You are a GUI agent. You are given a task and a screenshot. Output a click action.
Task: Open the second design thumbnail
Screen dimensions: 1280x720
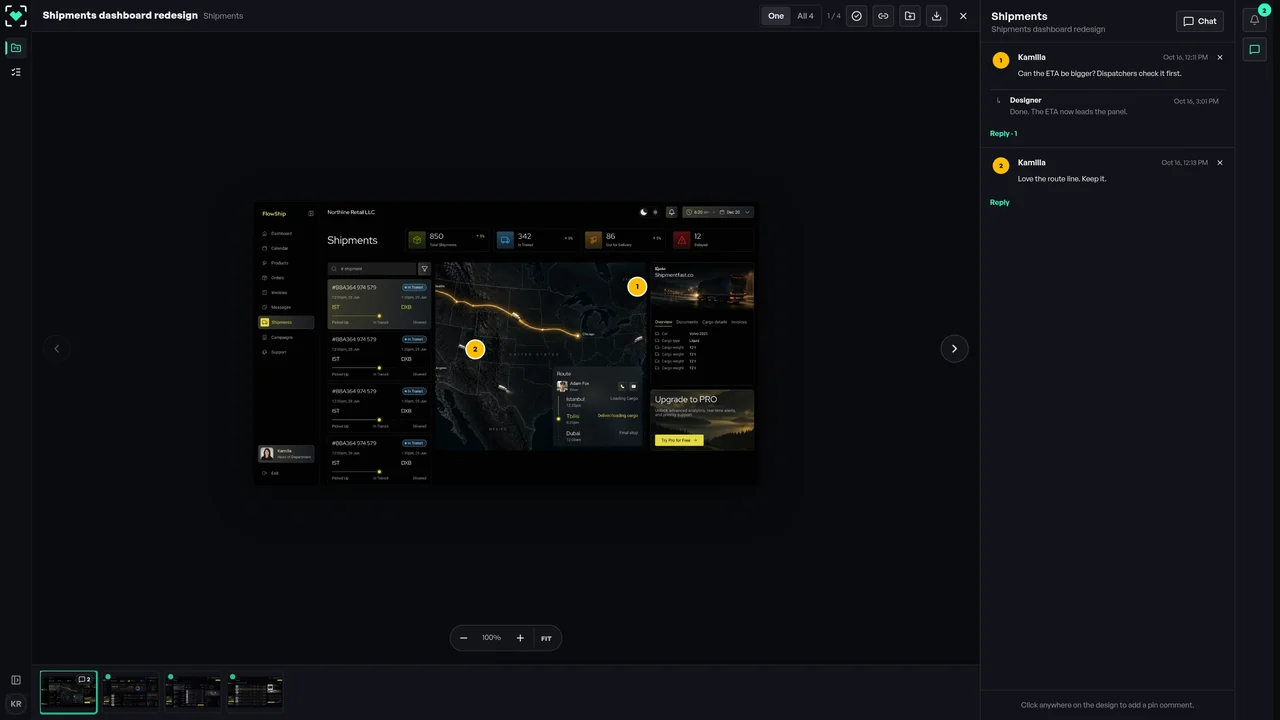pyautogui.click(x=132, y=692)
